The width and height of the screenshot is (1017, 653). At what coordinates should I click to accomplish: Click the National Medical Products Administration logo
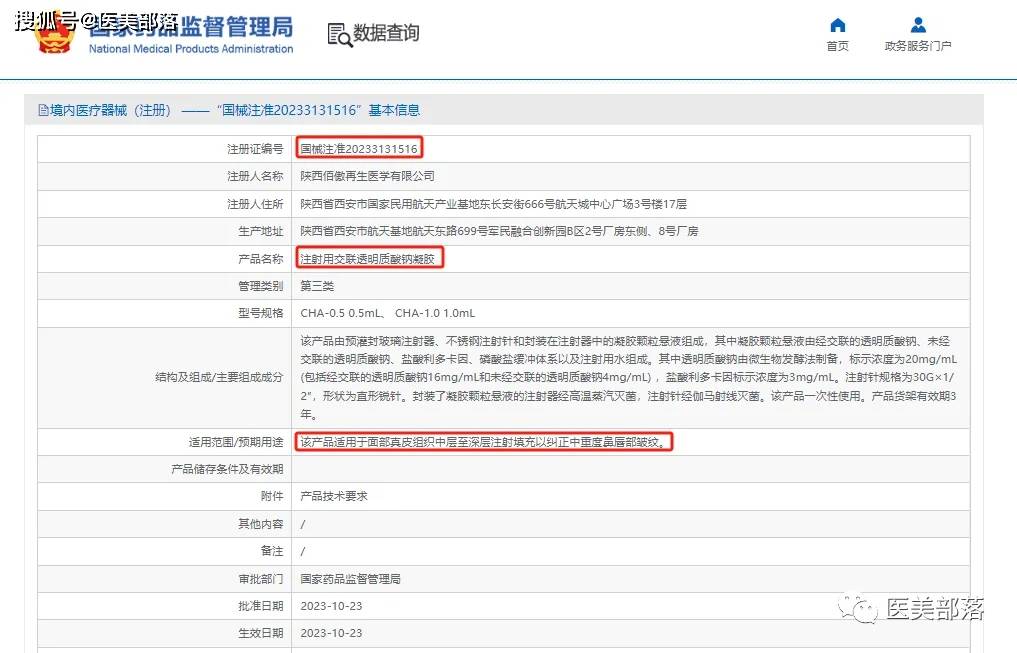[165, 34]
